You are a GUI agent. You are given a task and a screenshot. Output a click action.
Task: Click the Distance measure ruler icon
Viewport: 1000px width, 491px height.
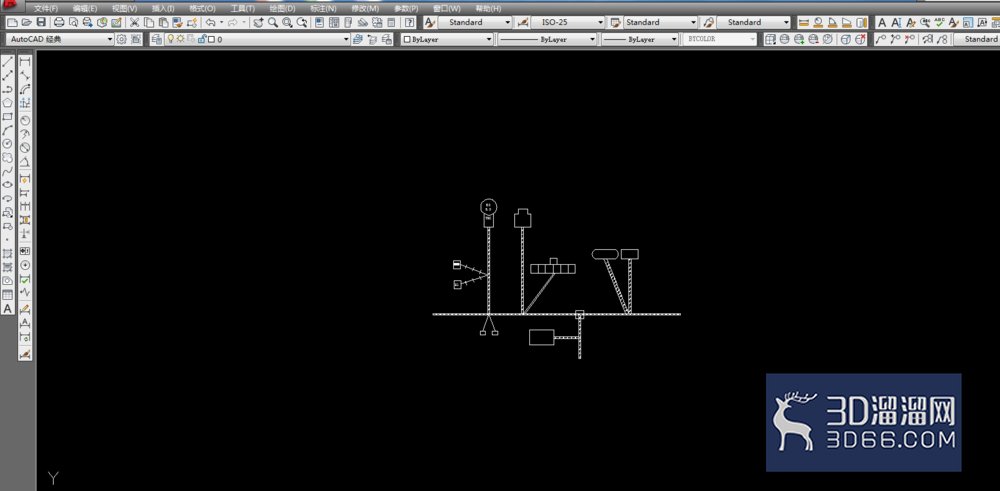pyautogui.click(x=804, y=22)
